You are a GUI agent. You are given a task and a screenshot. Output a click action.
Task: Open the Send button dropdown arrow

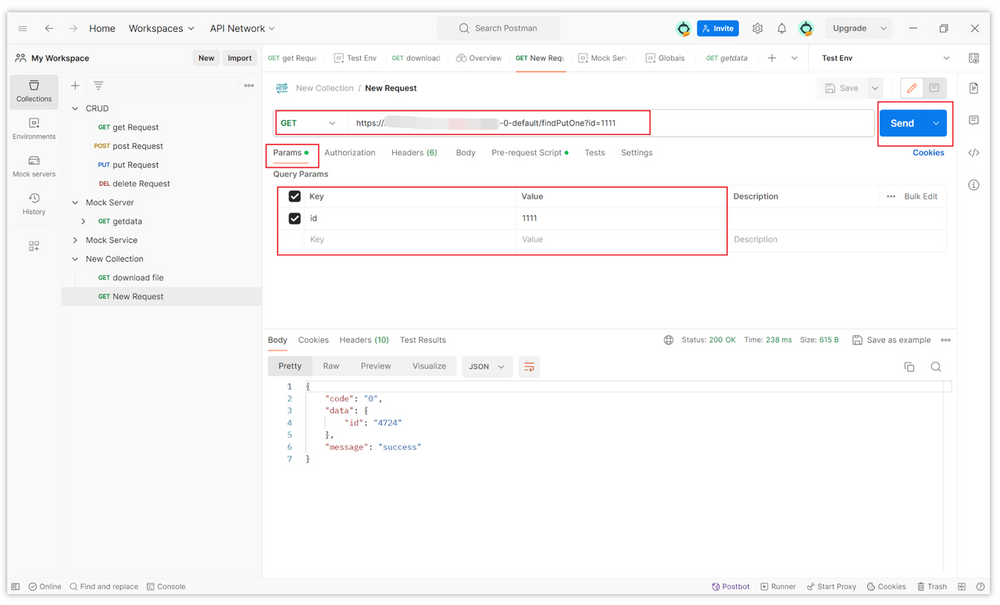click(x=936, y=123)
